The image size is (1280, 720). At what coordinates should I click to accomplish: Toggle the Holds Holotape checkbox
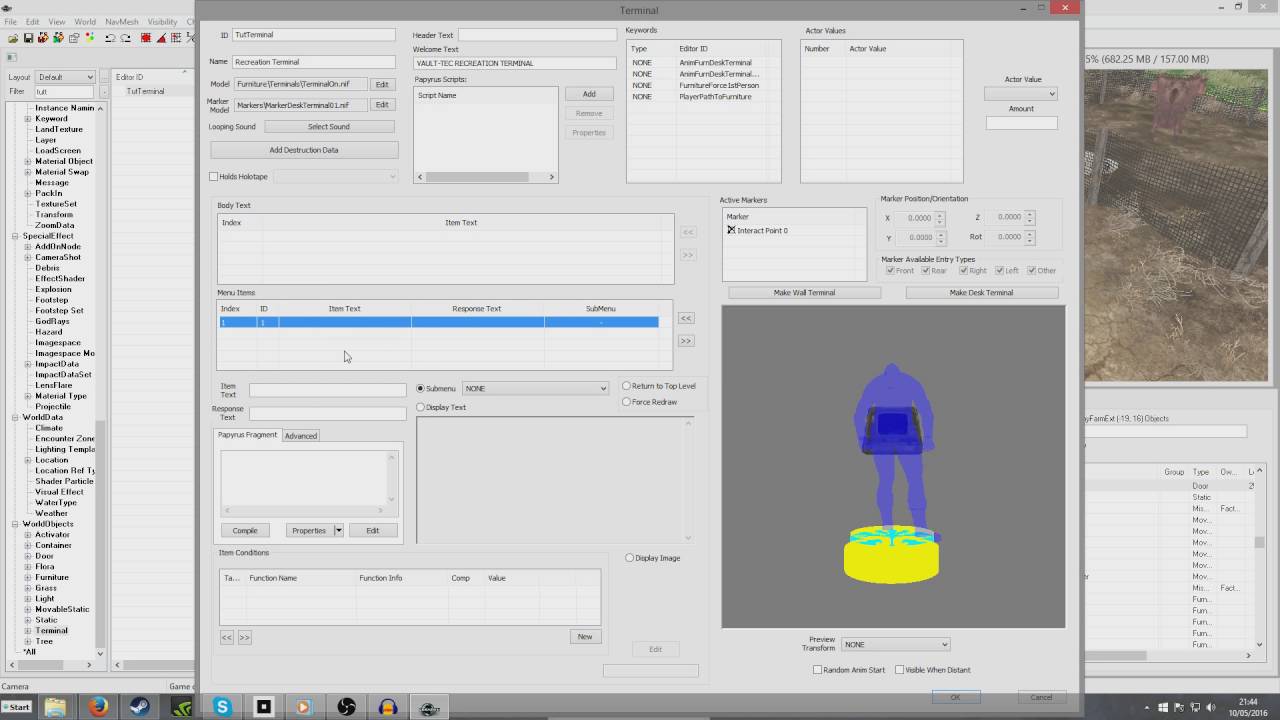(x=213, y=176)
